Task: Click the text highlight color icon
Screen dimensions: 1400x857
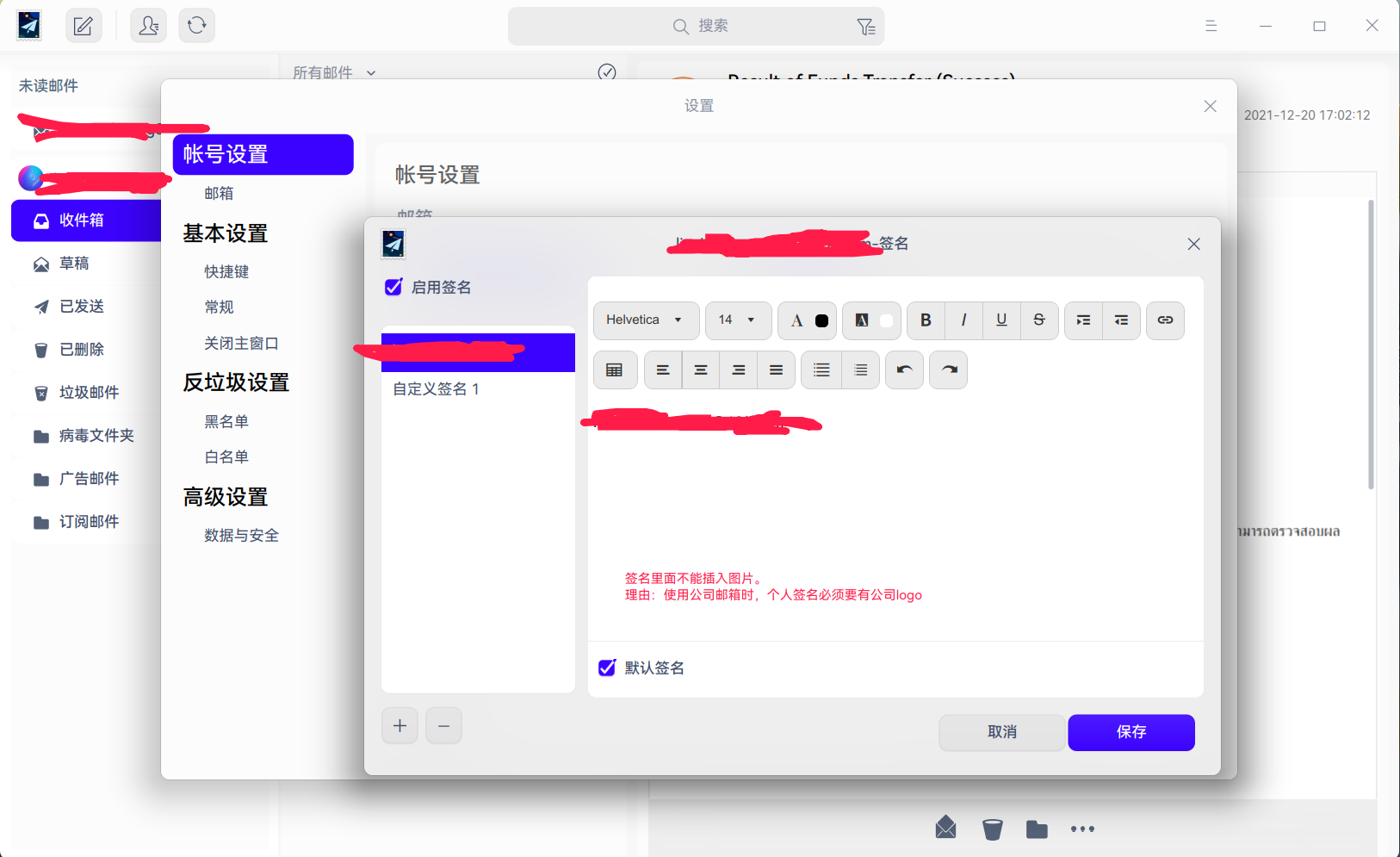Action: coord(862,320)
